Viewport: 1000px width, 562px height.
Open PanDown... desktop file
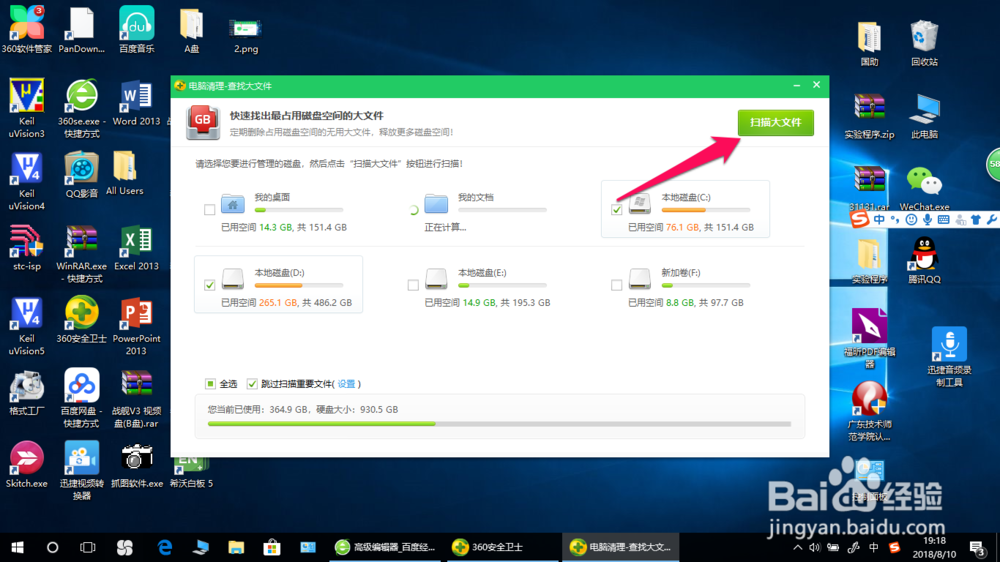click(82, 30)
